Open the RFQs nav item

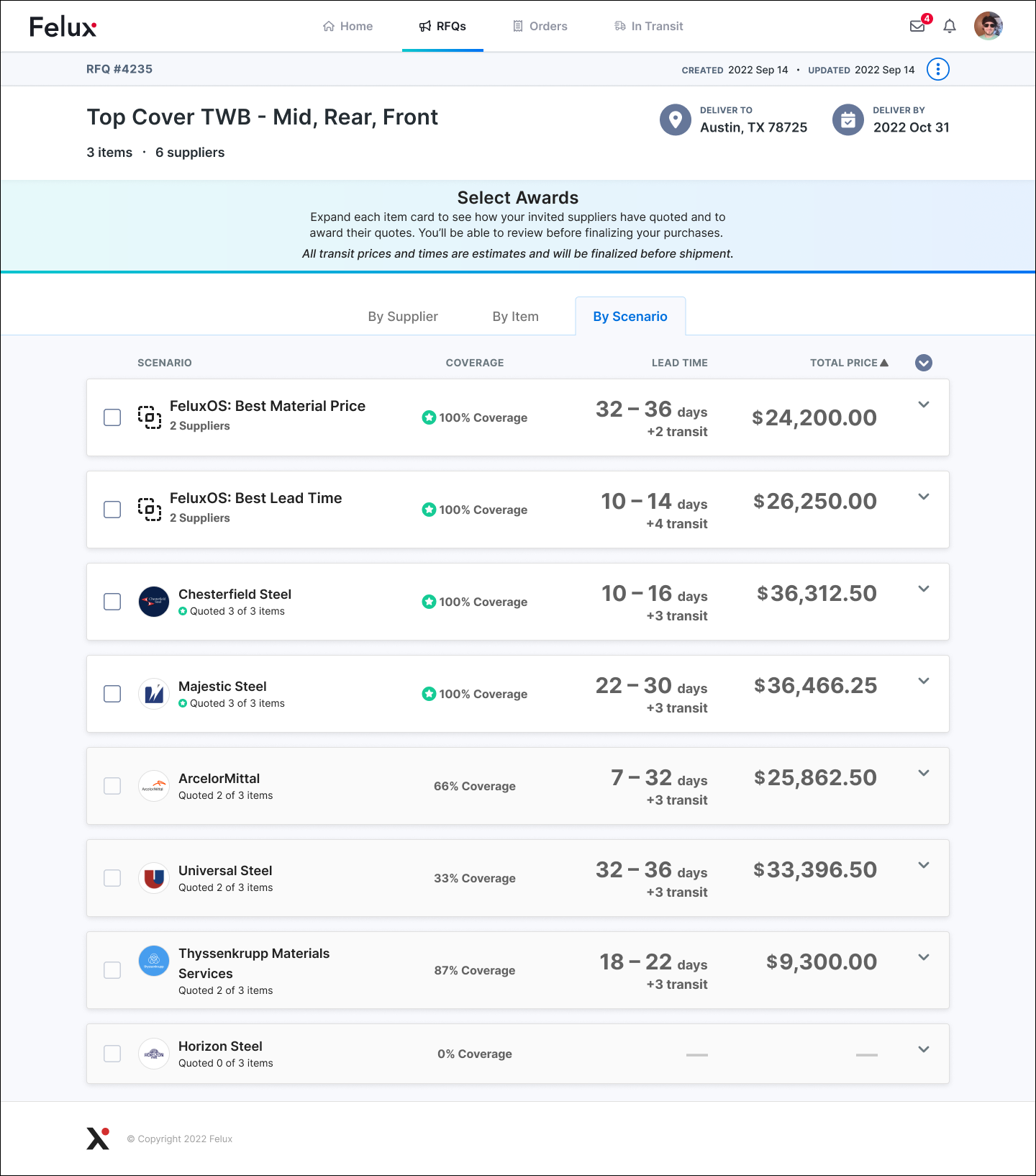(442, 26)
